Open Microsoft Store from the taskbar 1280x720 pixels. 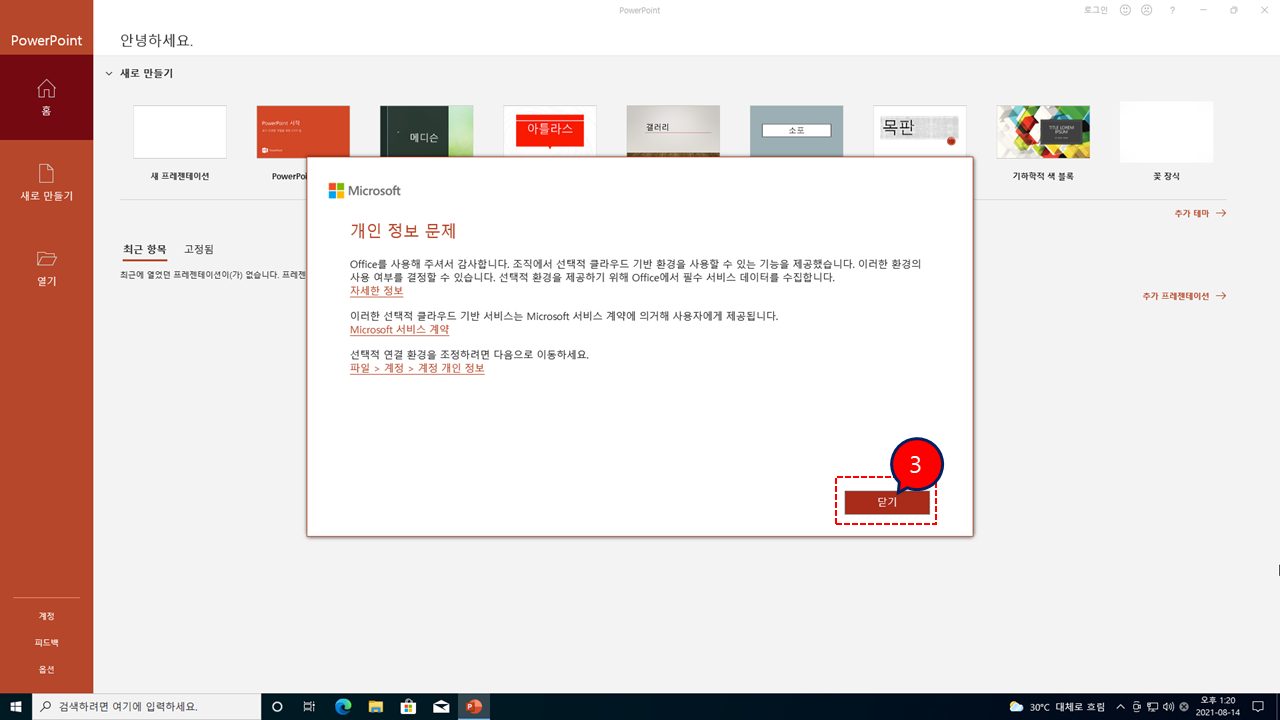408,706
